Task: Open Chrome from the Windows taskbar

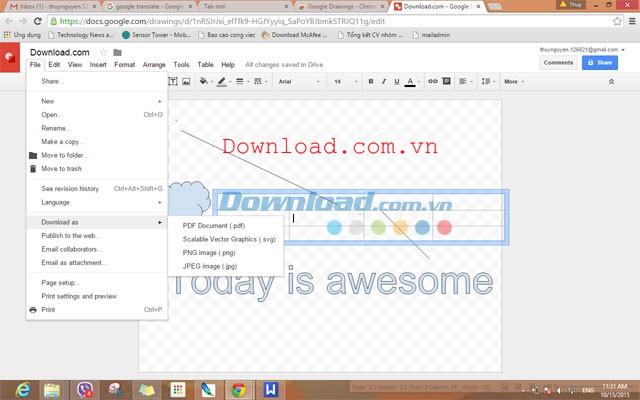Action: 238,389
